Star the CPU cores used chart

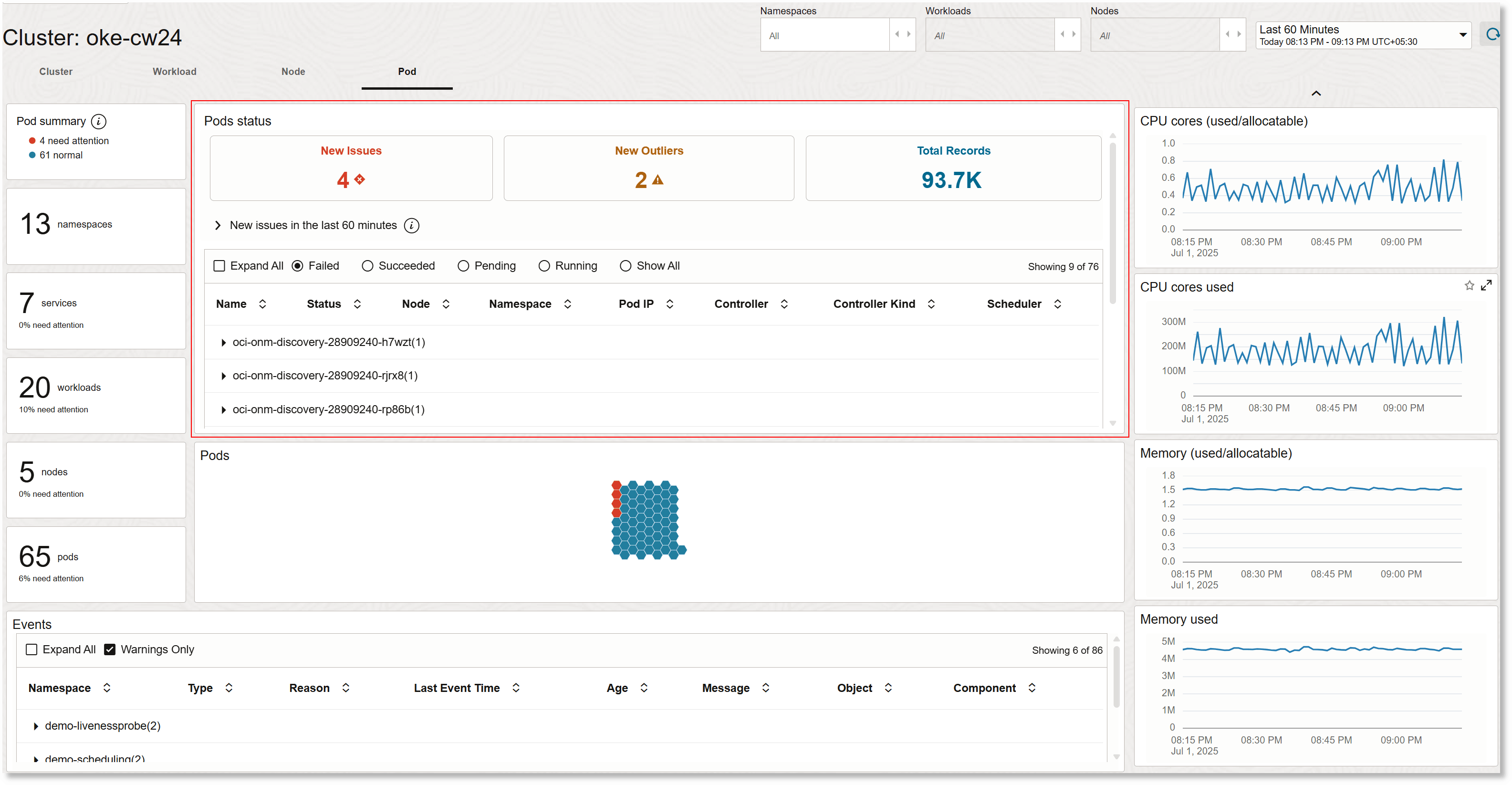click(1469, 286)
